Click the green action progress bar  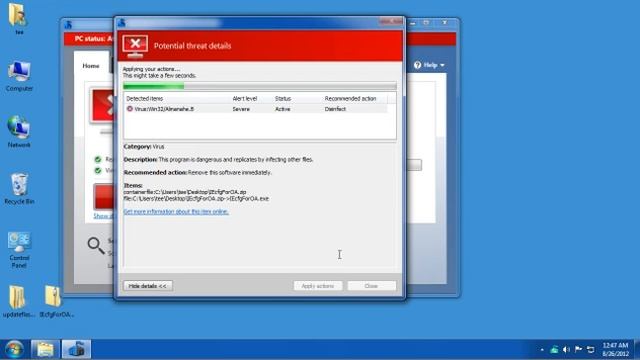click(260, 86)
